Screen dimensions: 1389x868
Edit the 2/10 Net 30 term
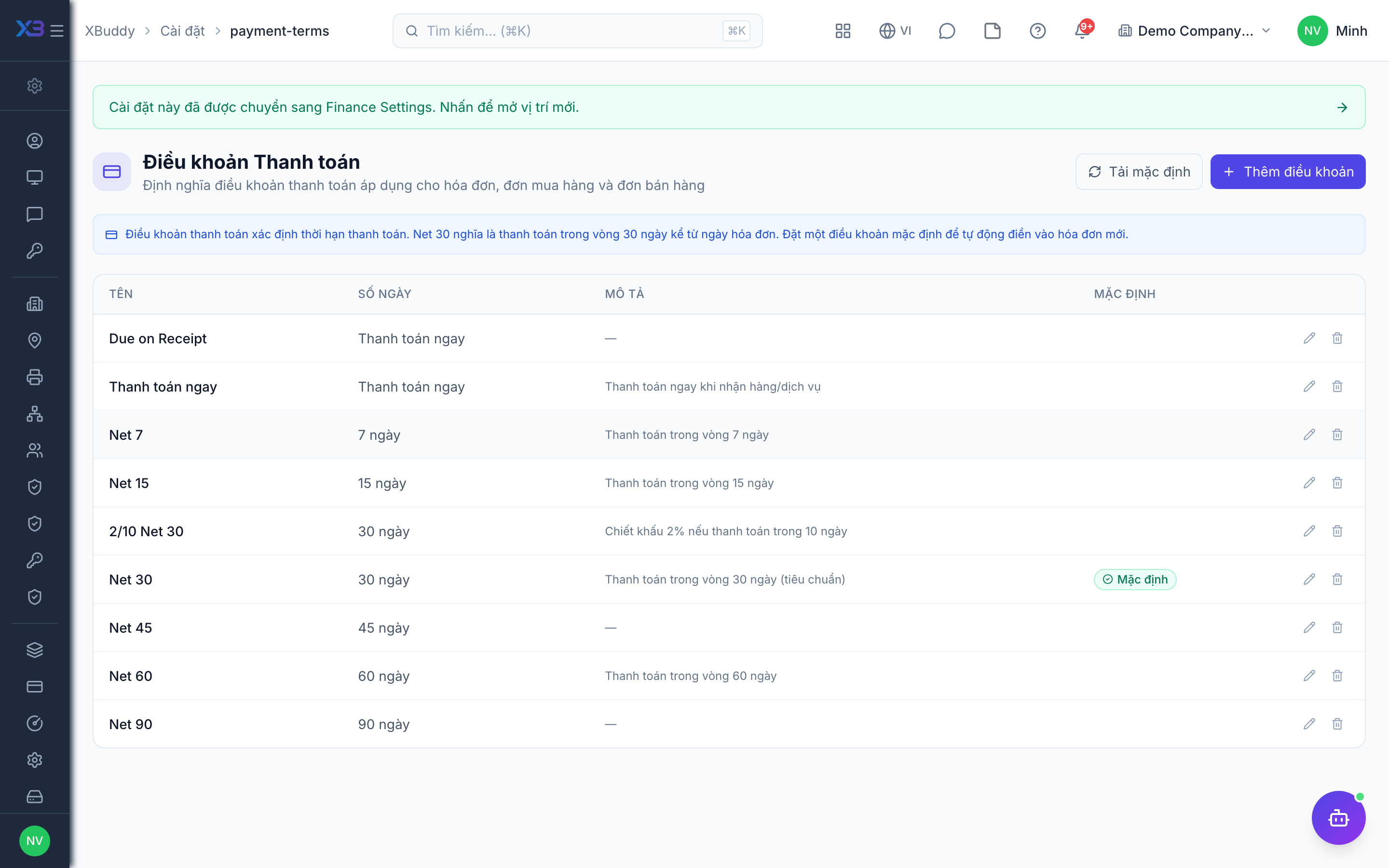point(1309,531)
